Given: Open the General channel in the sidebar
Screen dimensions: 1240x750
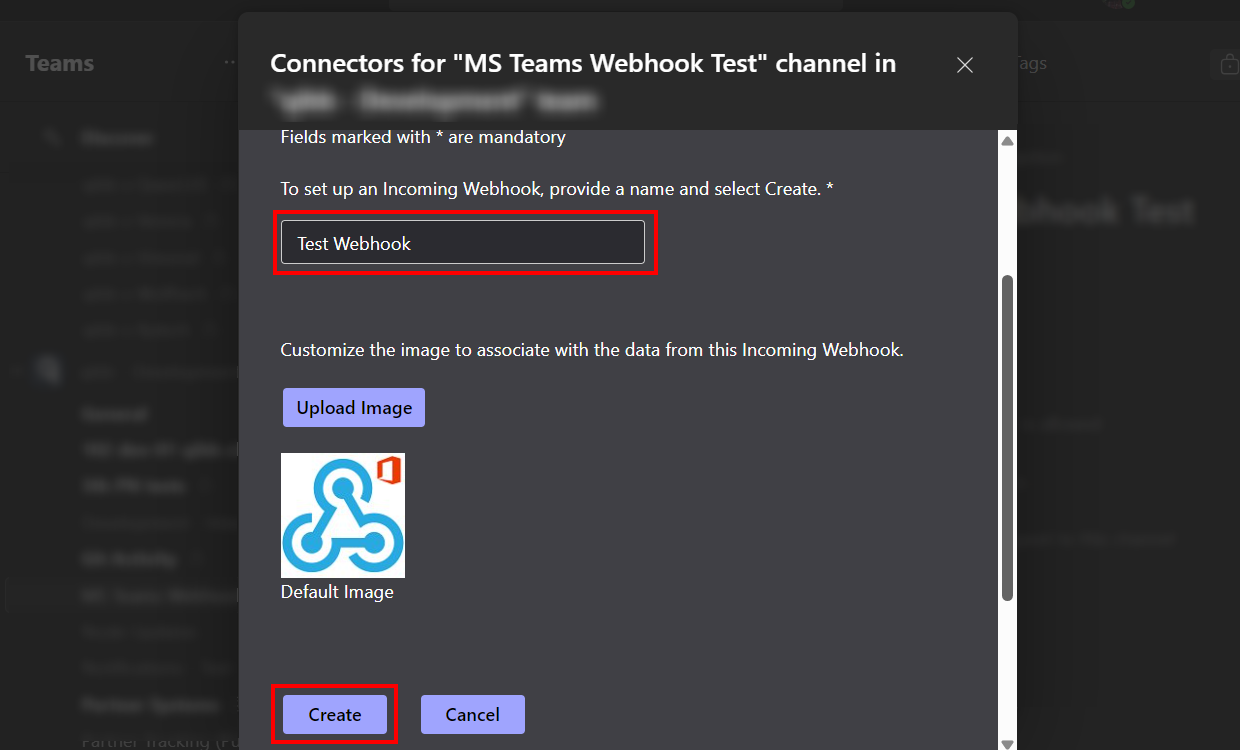Looking at the screenshot, I should tap(114, 413).
